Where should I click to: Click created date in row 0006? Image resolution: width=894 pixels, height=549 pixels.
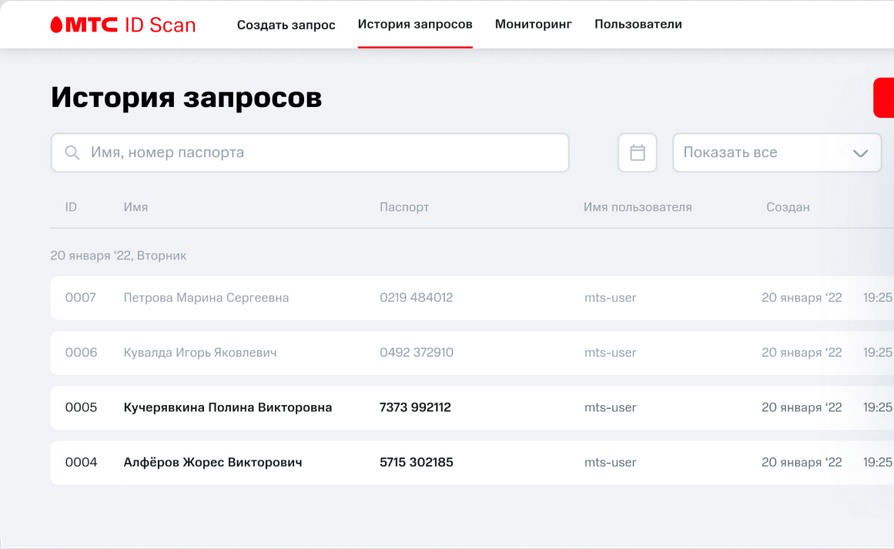pos(802,352)
